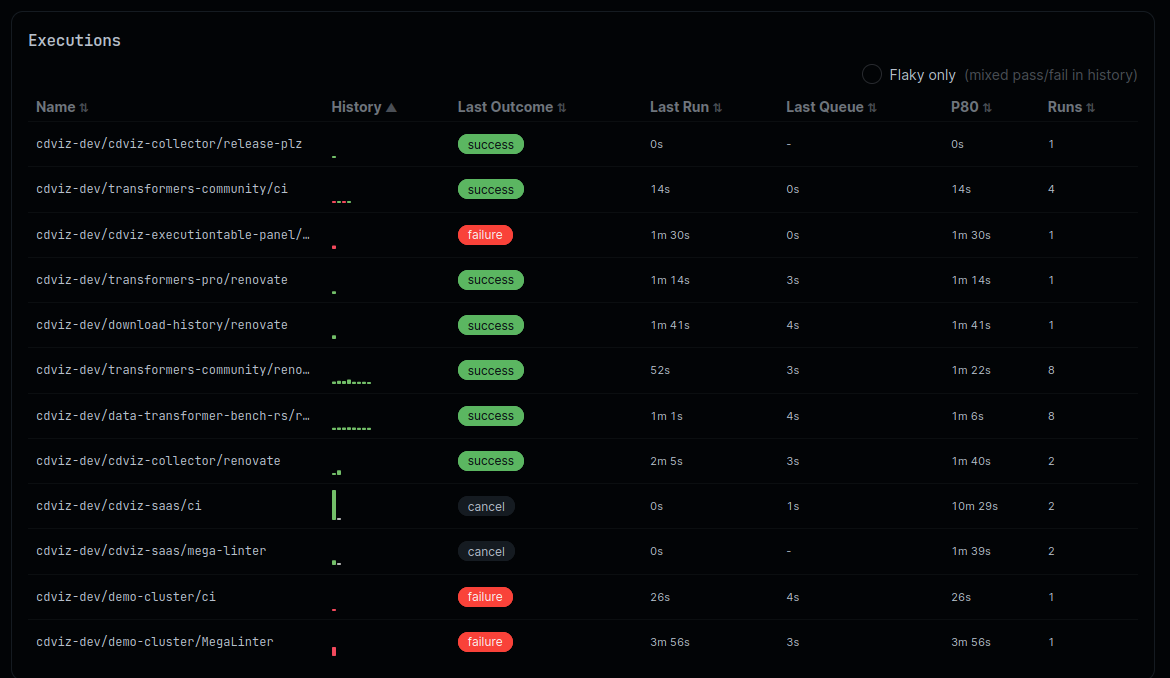Click failure badge for demo-cluster/MegaLinter
Image resolution: width=1170 pixels, height=678 pixels.
click(x=485, y=641)
